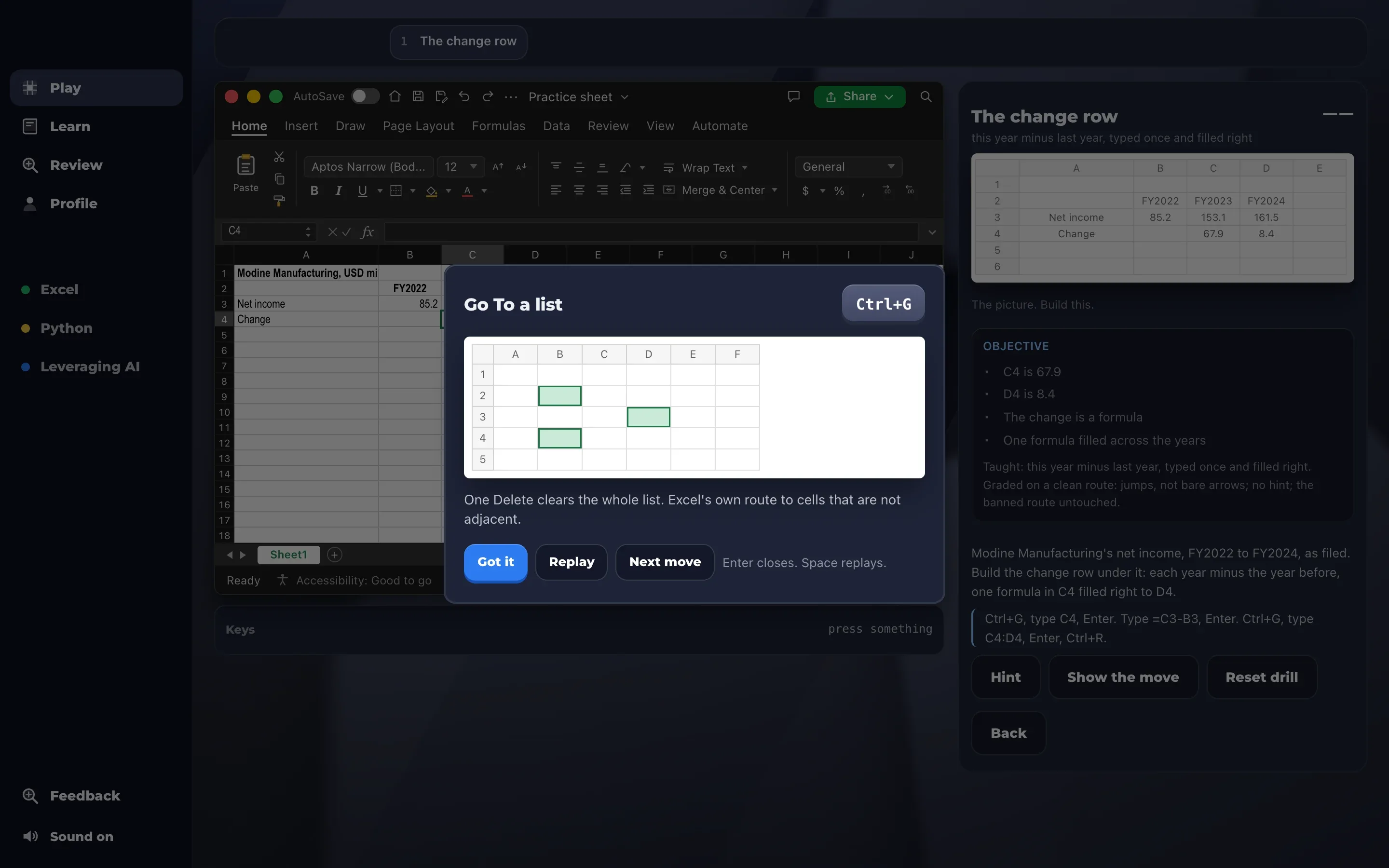
Task: Click the Save disk icon
Action: pyautogui.click(x=419, y=96)
